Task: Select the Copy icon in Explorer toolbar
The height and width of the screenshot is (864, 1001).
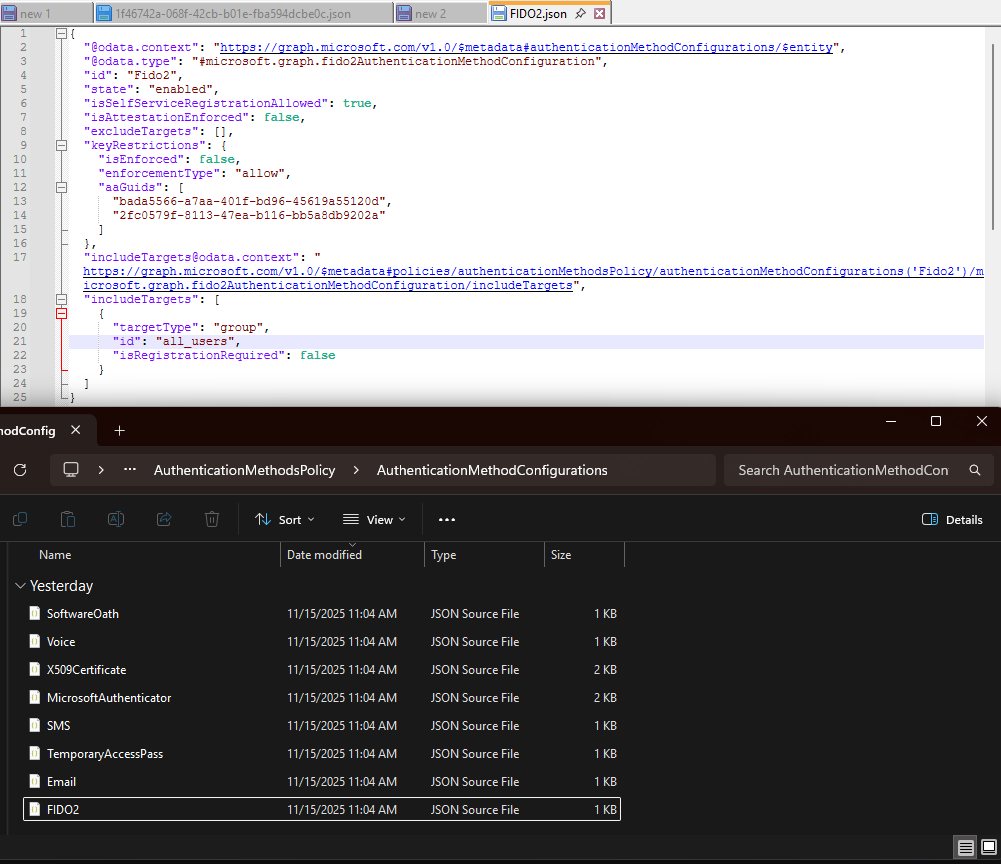Action: tap(20, 519)
